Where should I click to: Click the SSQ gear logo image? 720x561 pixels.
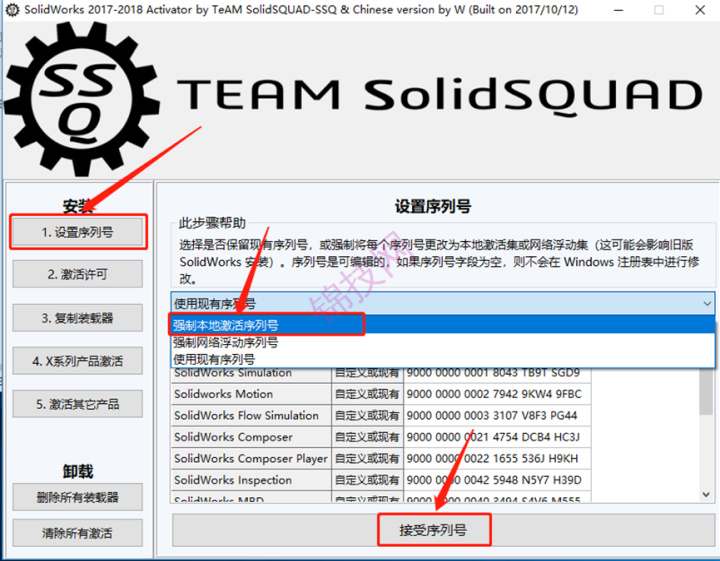coord(82,99)
